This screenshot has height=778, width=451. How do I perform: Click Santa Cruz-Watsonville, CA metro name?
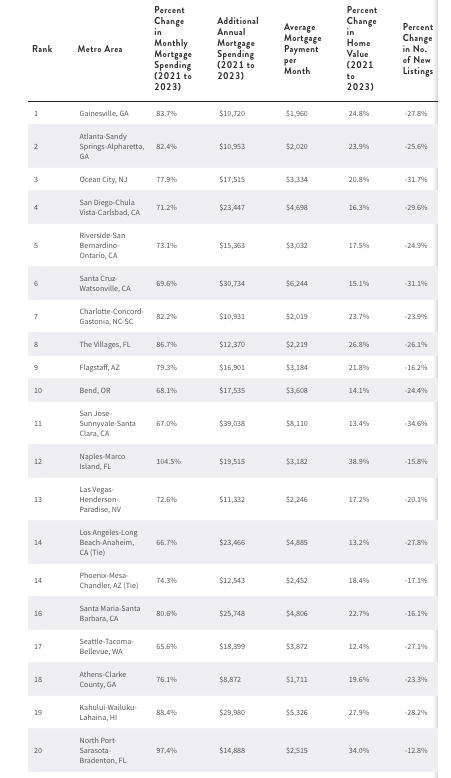coord(105,283)
